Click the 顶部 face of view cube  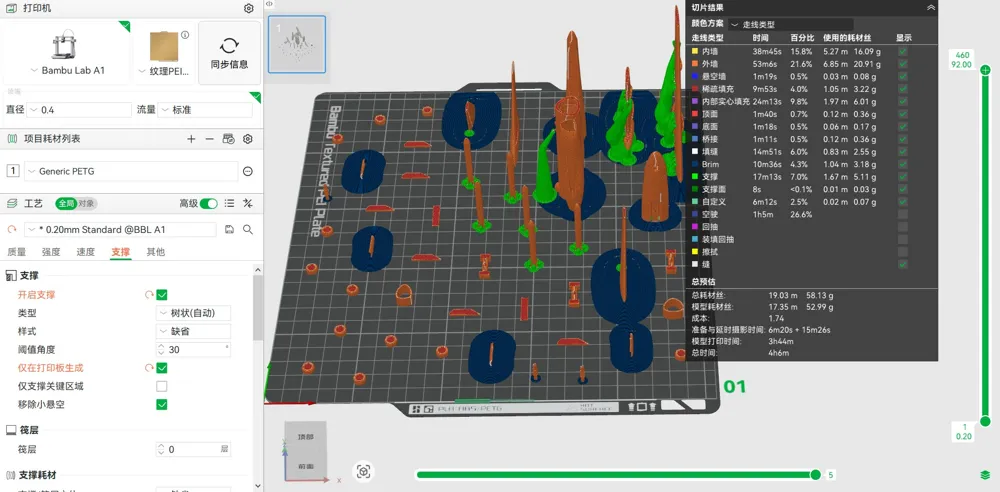coord(306,437)
